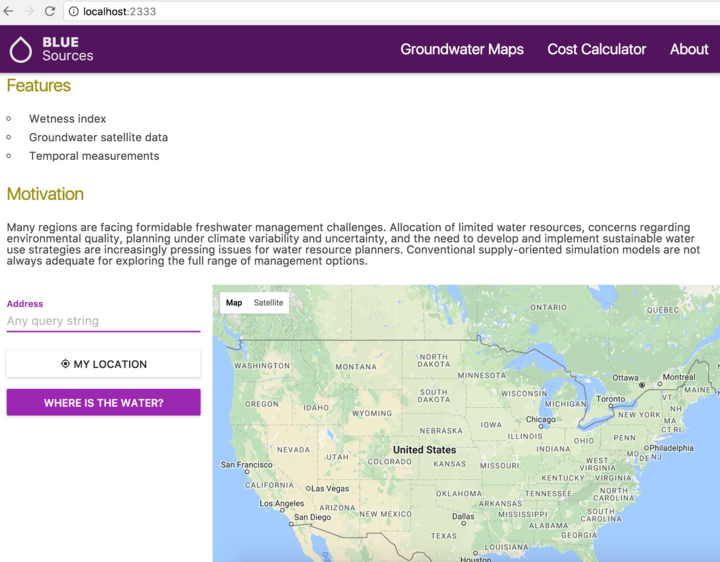The image size is (720, 562).
Task: Click the site info icon in address bar
Action: coord(73,11)
